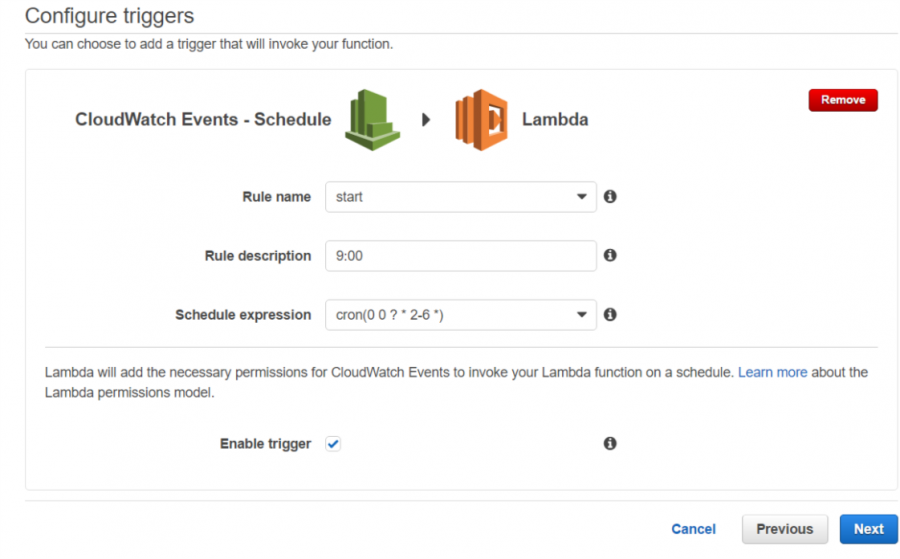Click the cron schedule expression text
This screenshot has width=900, height=559.
pyautogui.click(x=389, y=315)
